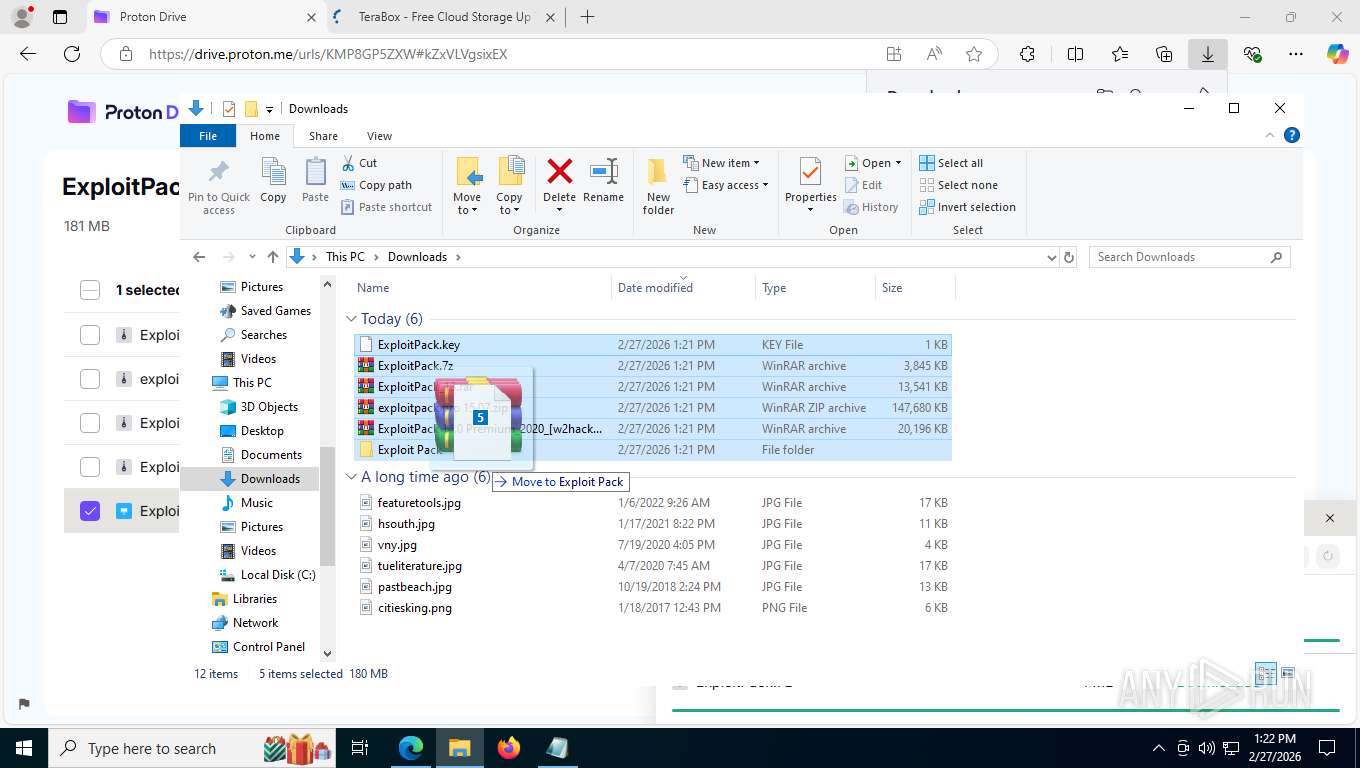Open Firefox from taskbar
The image size is (1360, 768).
click(x=509, y=748)
